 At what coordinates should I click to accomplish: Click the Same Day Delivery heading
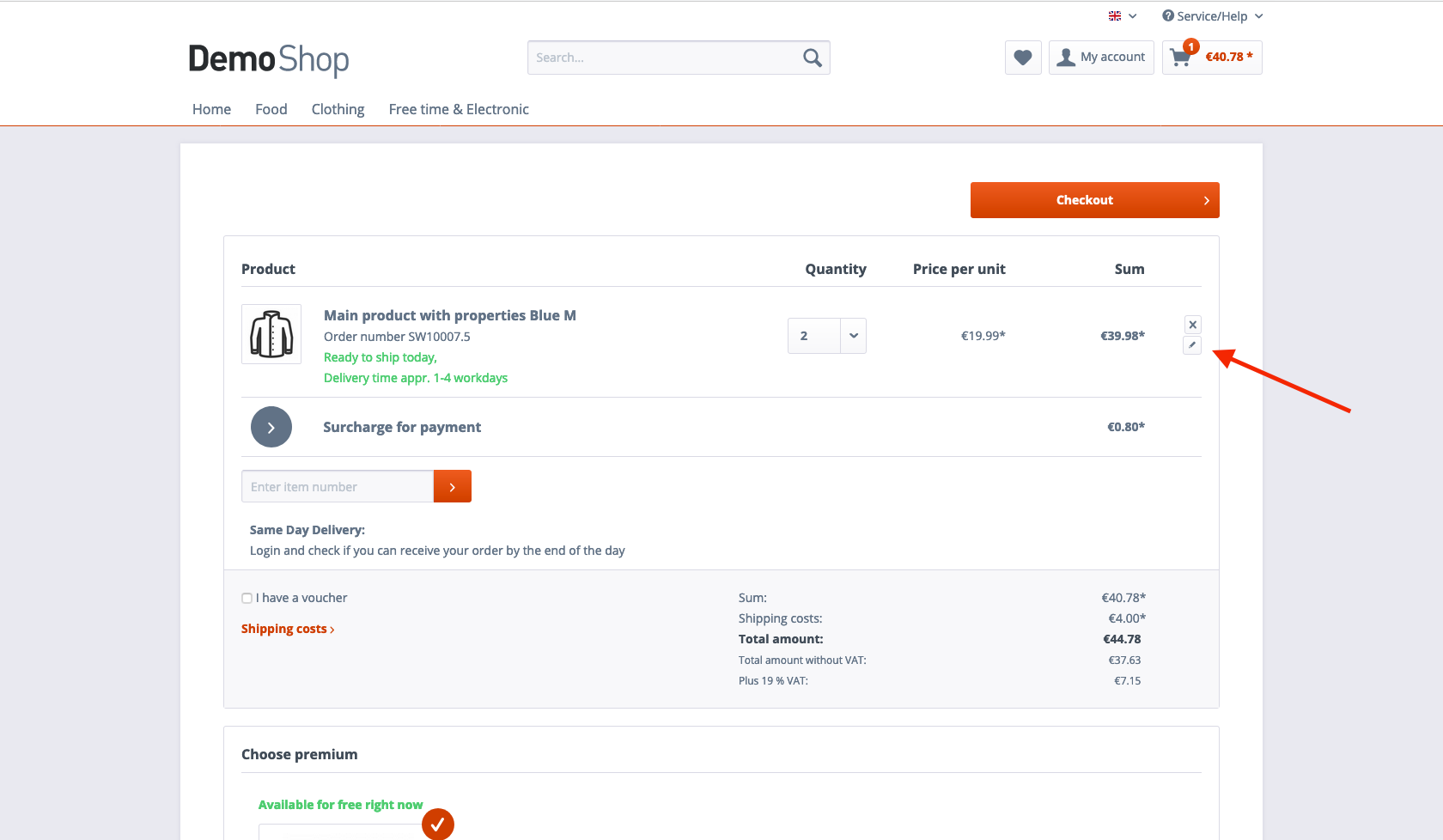click(307, 530)
